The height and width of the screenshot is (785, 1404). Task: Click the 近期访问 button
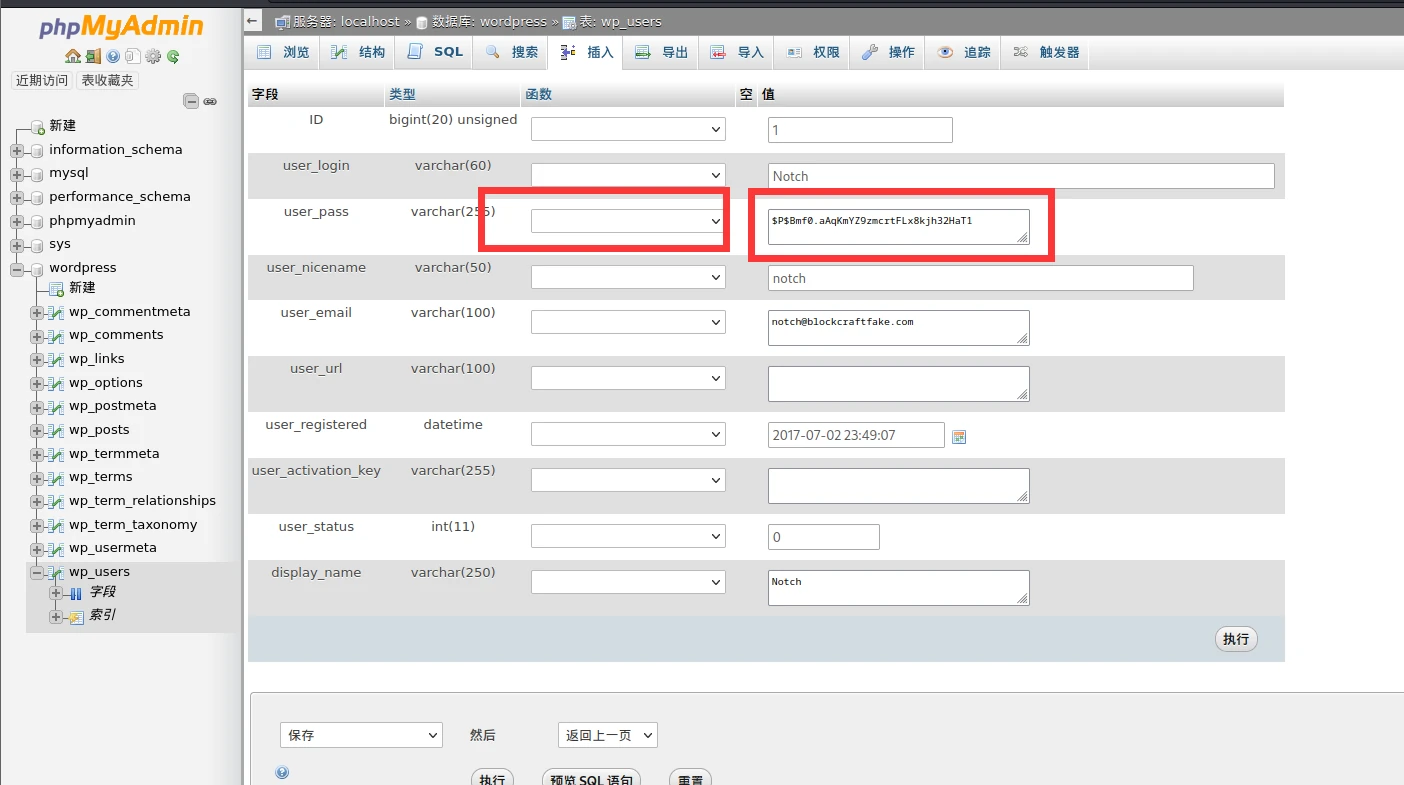[42, 81]
